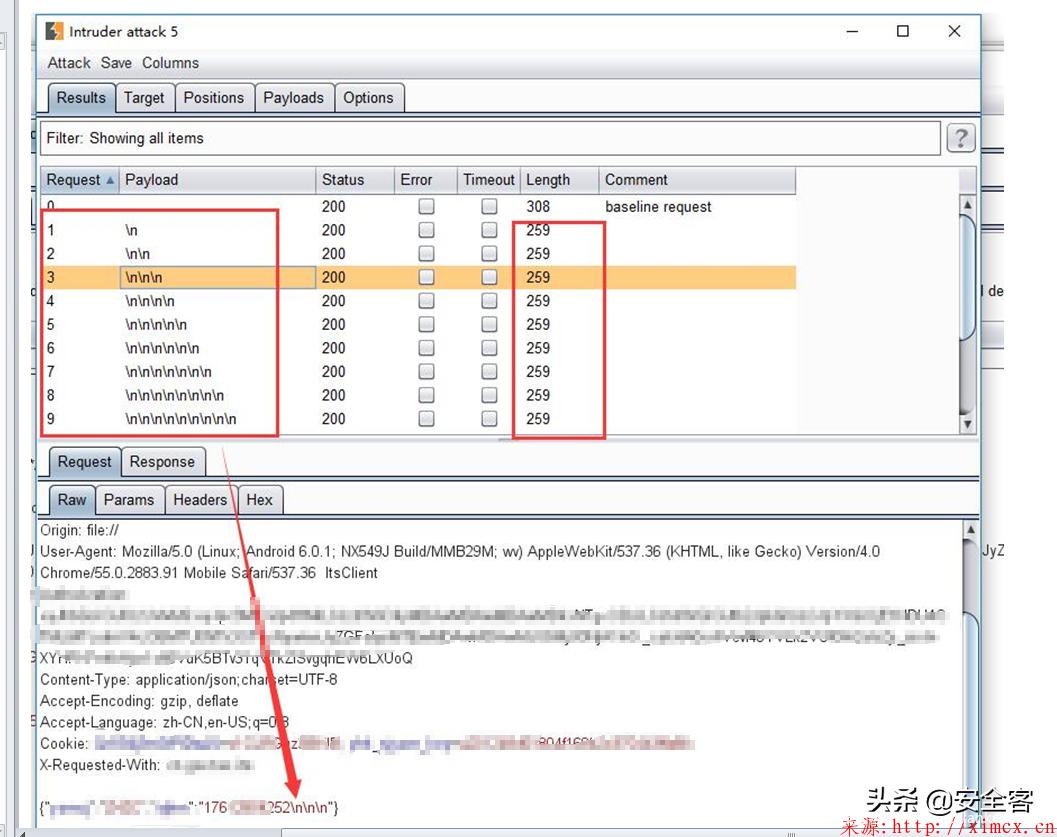Switch to the Target tab
This screenshot has width=1057, height=837.
pyautogui.click(x=144, y=98)
